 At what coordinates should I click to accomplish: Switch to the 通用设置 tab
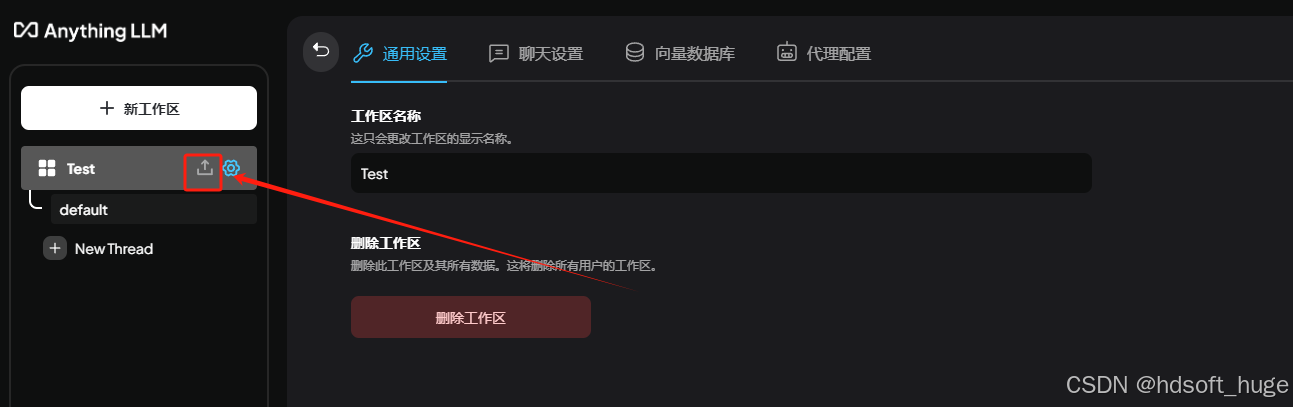coord(400,53)
